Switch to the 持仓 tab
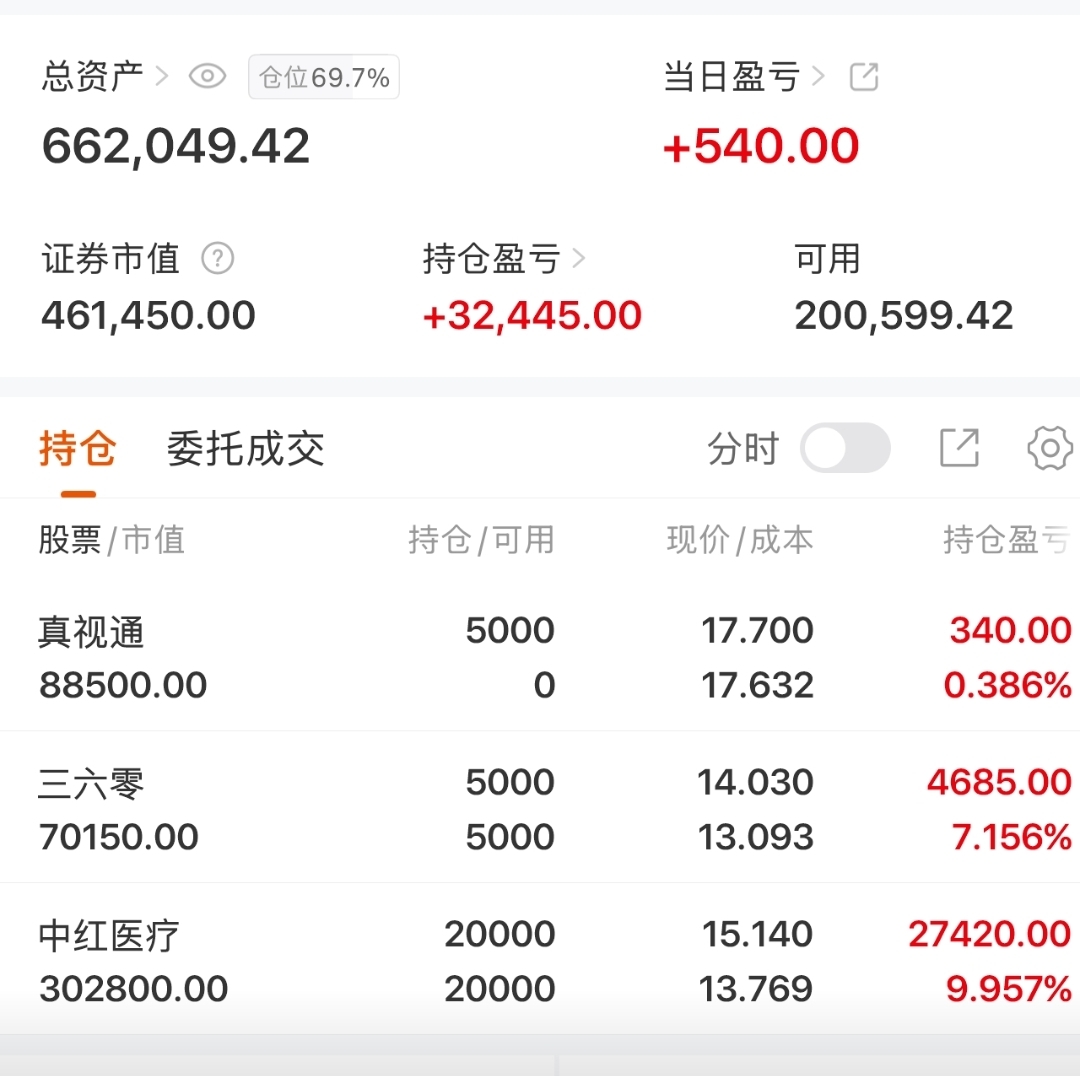Image resolution: width=1080 pixels, height=1076 pixels. tap(78, 449)
